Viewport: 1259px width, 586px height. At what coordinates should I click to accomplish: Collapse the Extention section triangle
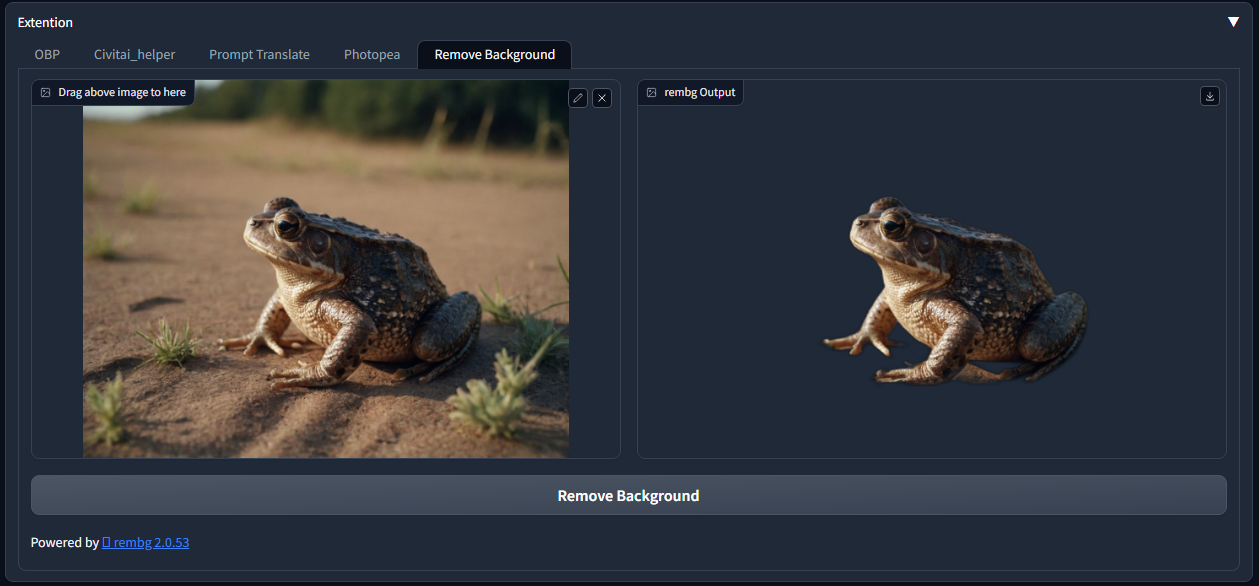[x=1233, y=22]
